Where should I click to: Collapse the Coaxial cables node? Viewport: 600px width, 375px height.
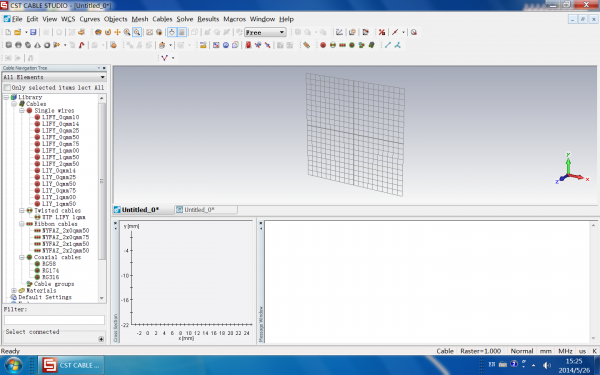click(22, 258)
